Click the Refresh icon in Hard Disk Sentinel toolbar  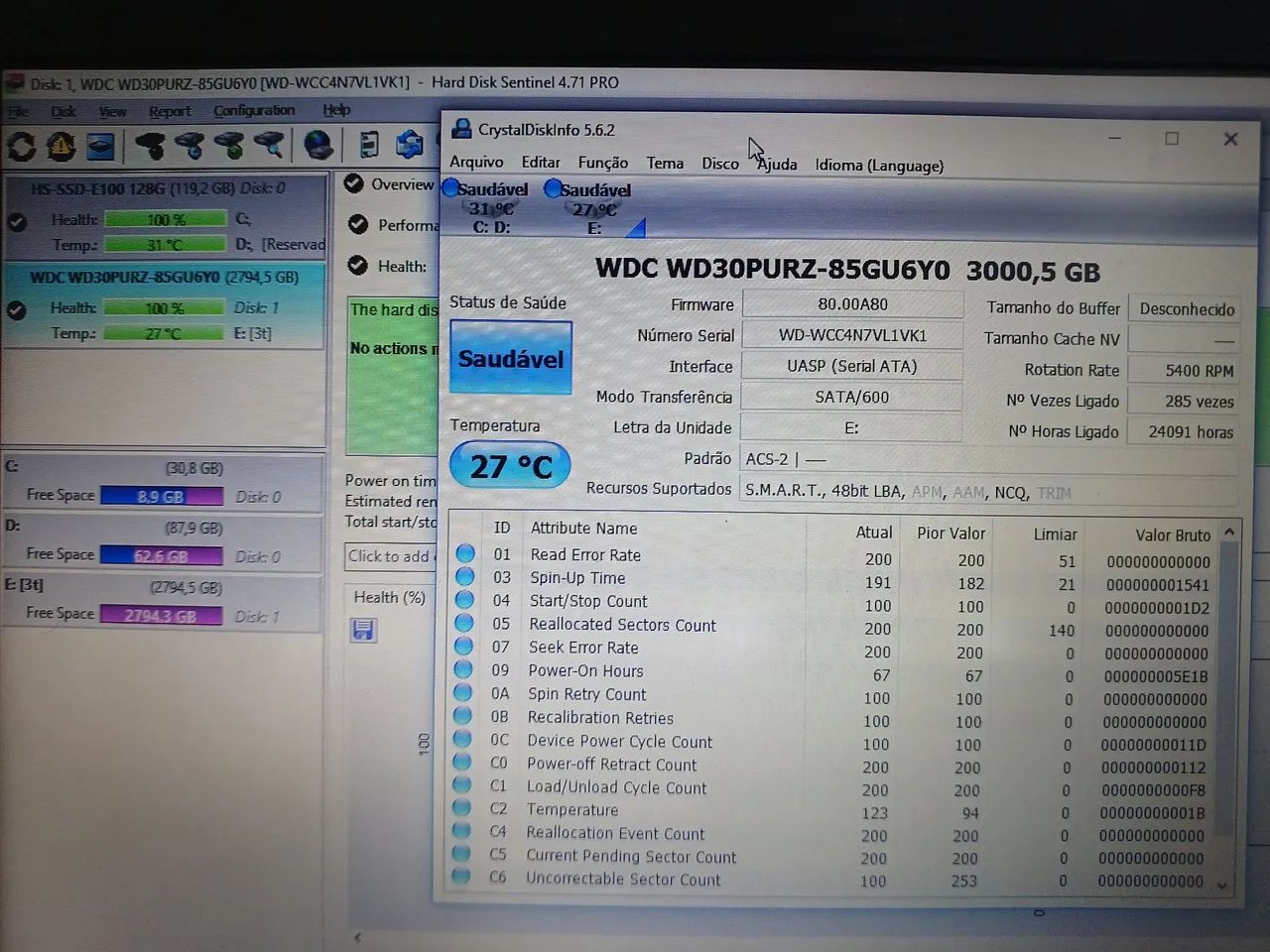21,147
